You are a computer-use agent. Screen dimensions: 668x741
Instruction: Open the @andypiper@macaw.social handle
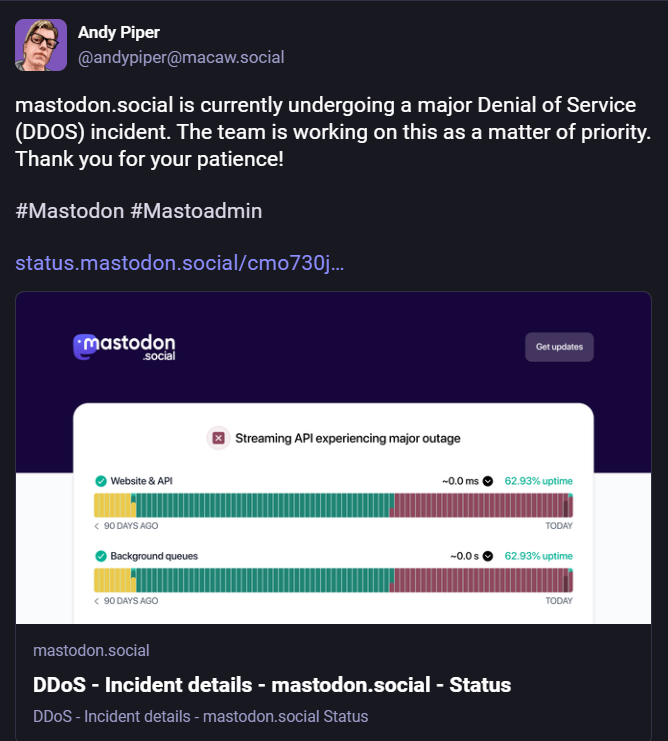181,57
